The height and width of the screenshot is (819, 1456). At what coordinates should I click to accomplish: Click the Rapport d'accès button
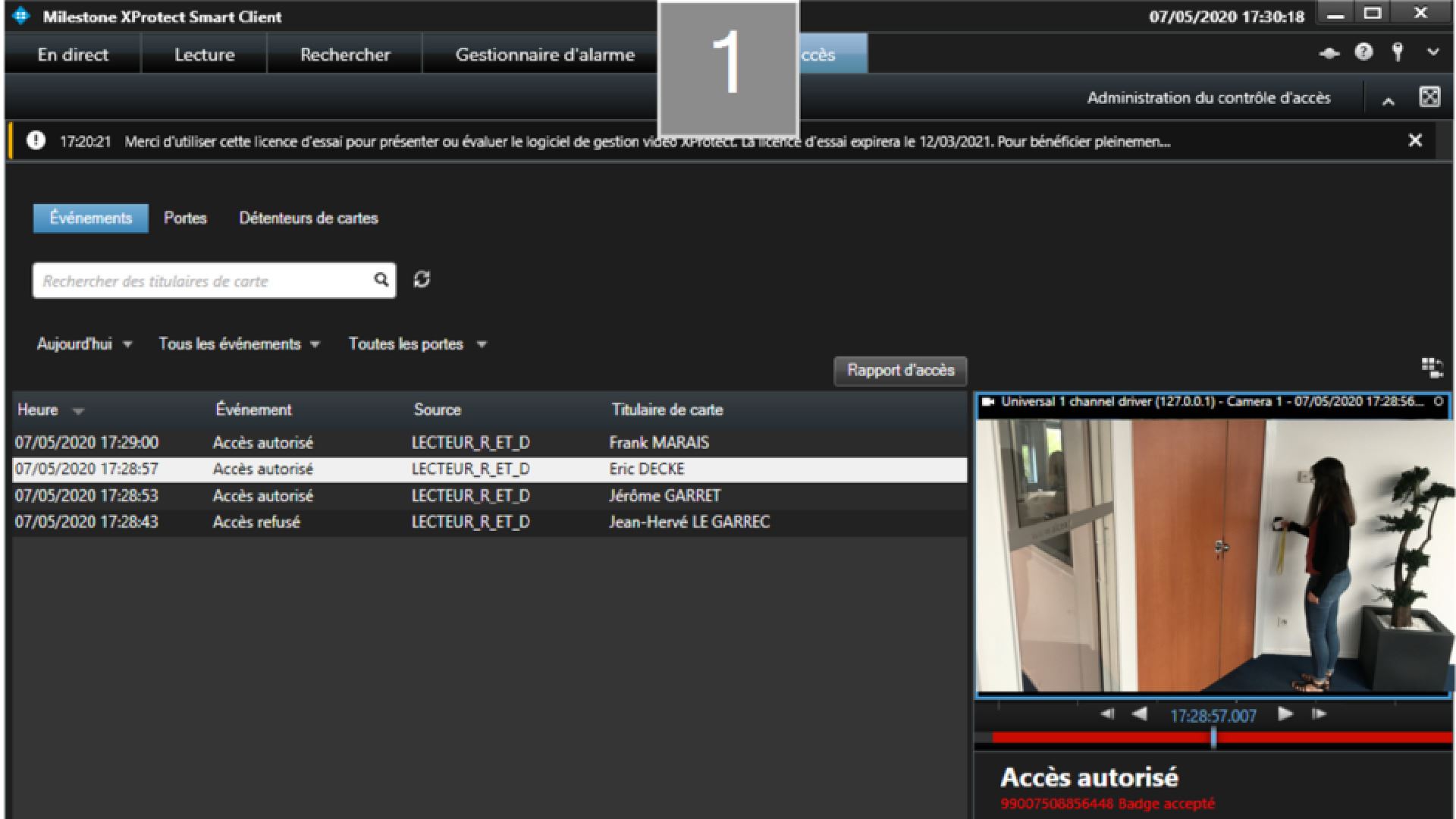900,371
